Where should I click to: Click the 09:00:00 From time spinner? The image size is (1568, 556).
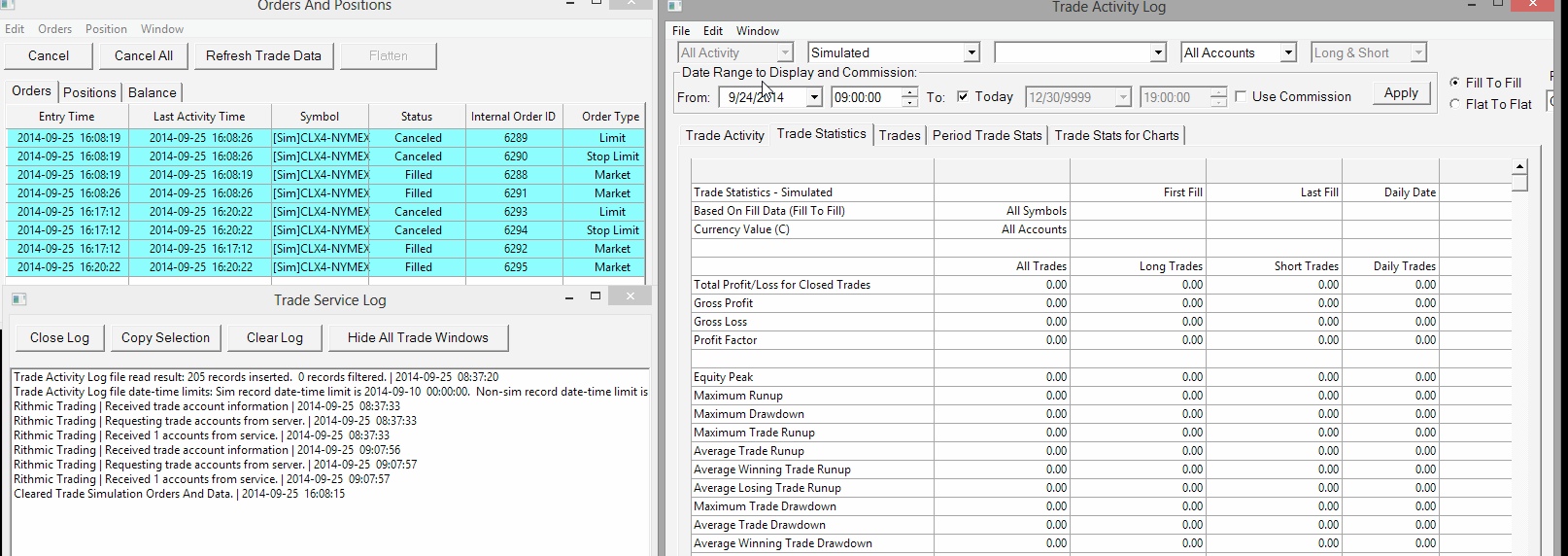pos(909,97)
